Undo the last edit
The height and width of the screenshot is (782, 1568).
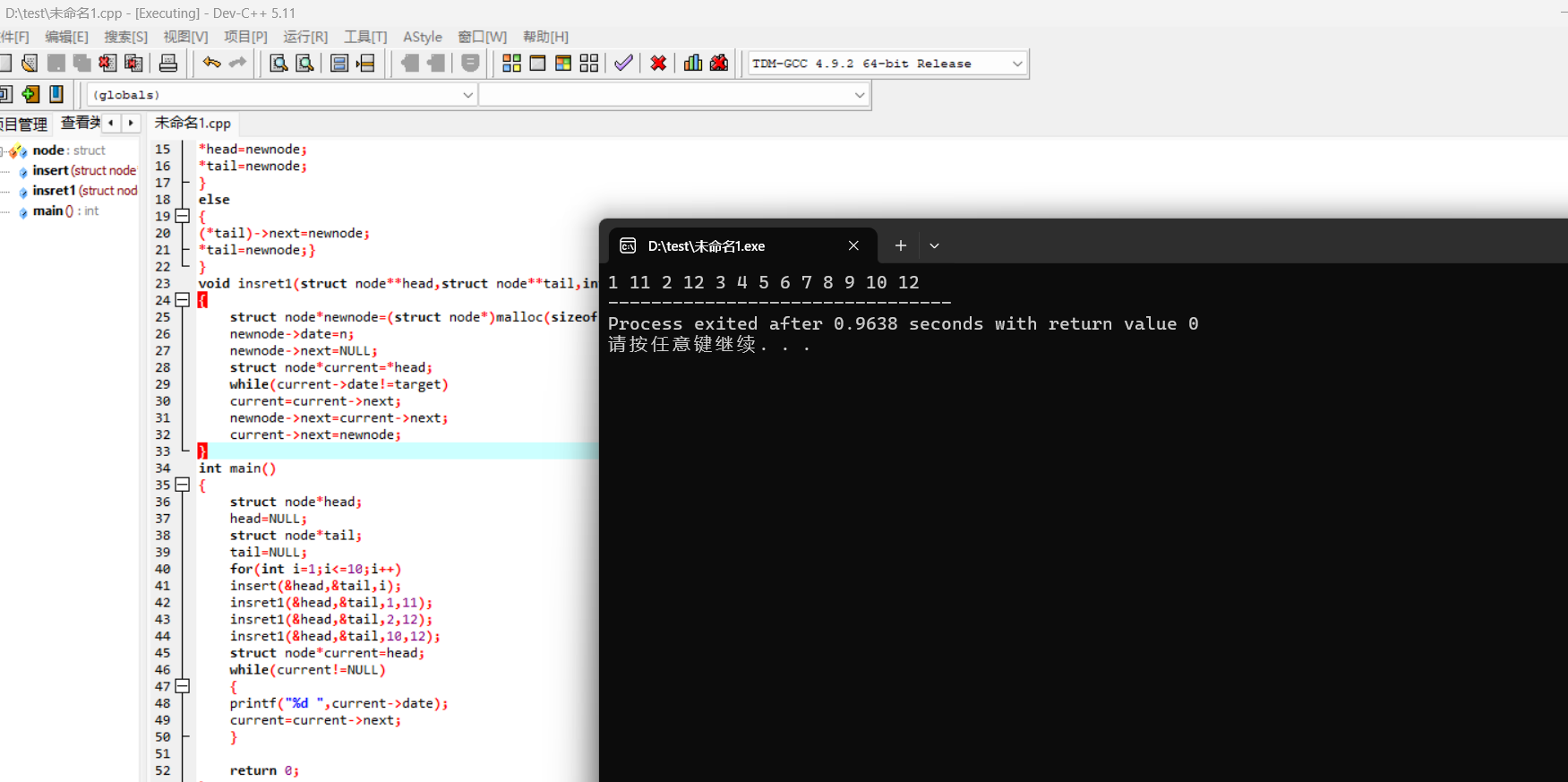(211, 63)
